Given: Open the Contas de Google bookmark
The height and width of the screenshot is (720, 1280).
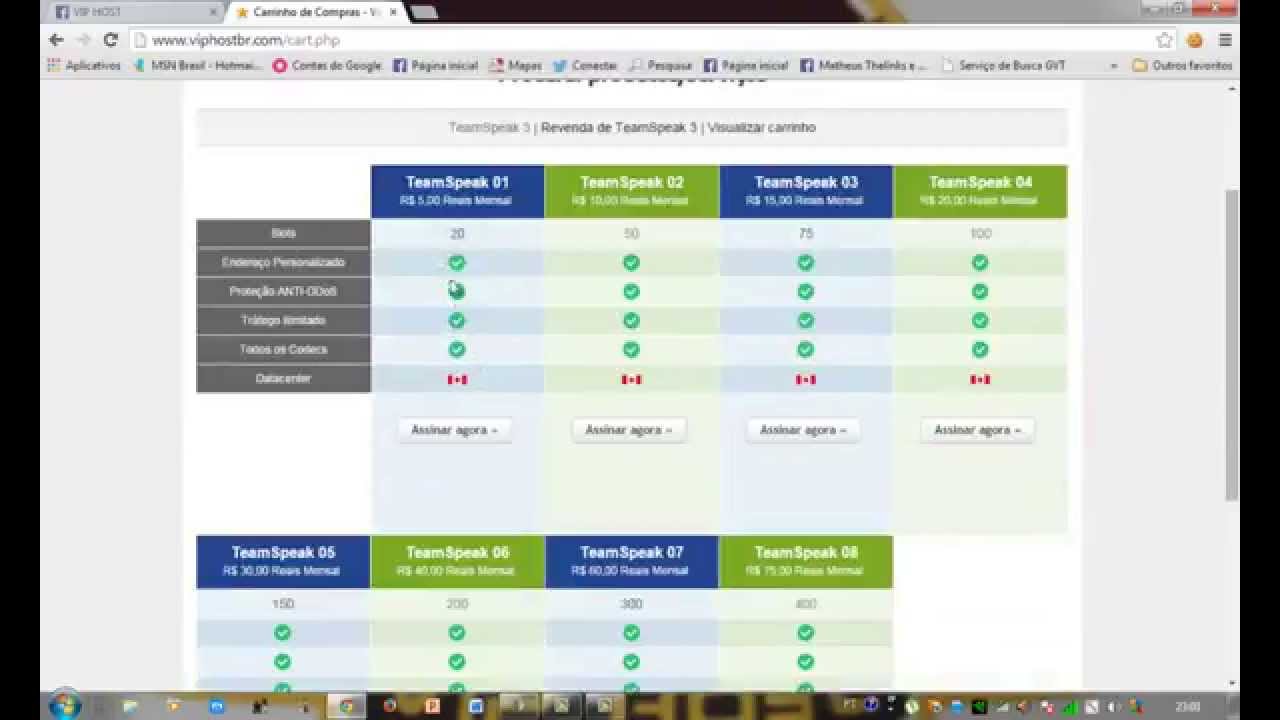Looking at the screenshot, I should [327, 65].
